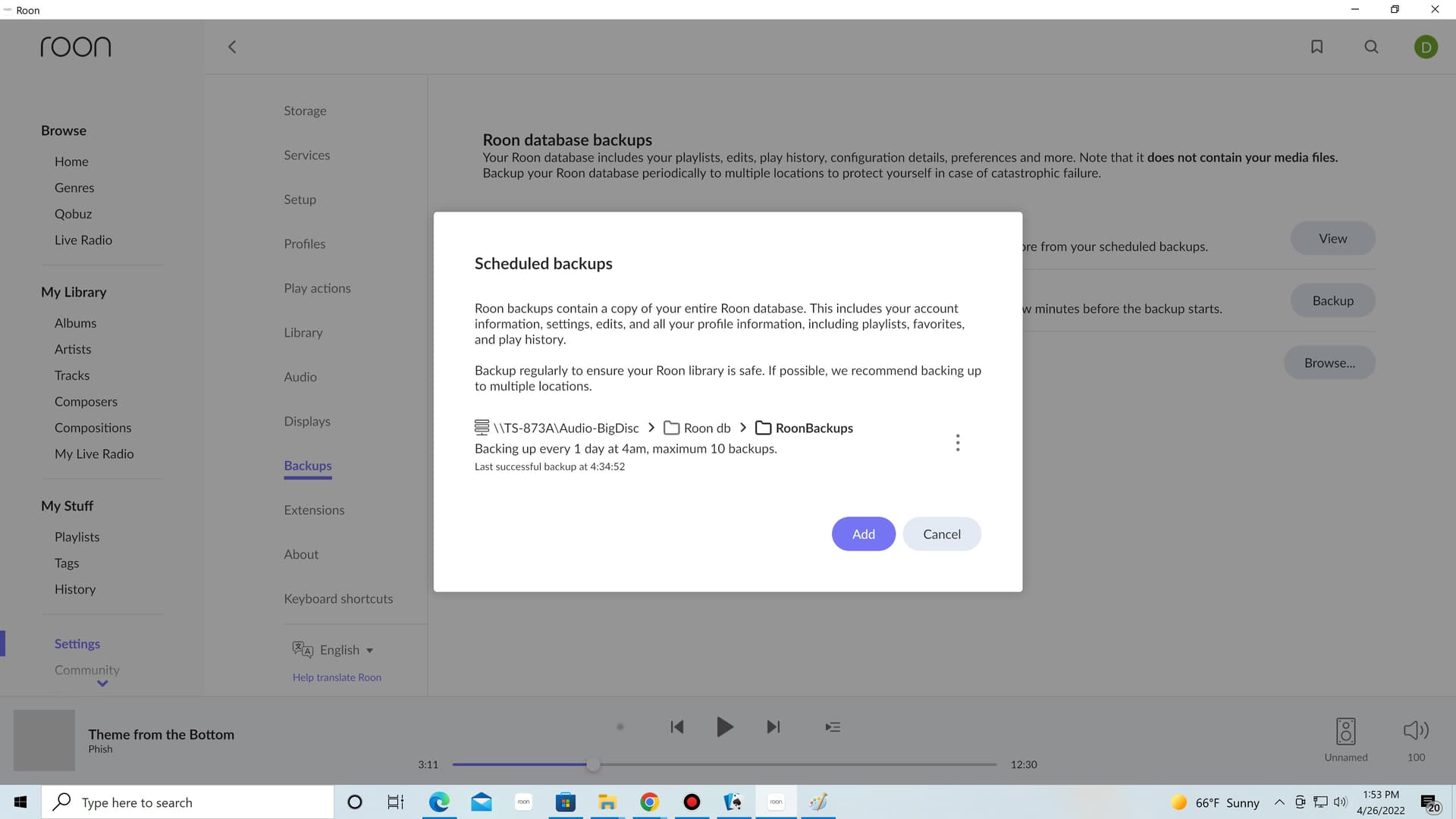Open the bookmarks icon
The width and height of the screenshot is (1456, 819).
[x=1317, y=47]
